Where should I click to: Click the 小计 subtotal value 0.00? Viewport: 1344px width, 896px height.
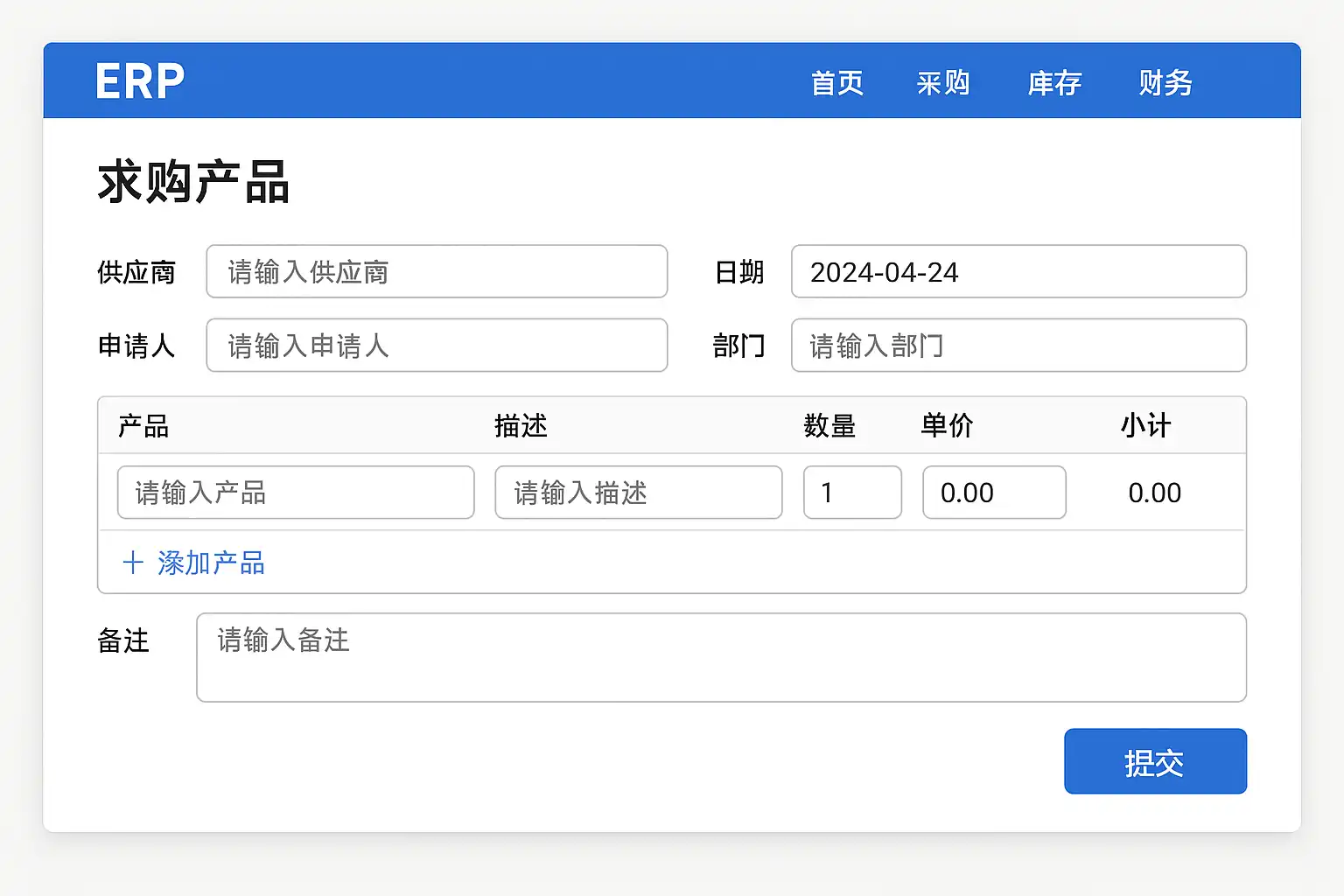pyautogui.click(x=1154, y=493)
